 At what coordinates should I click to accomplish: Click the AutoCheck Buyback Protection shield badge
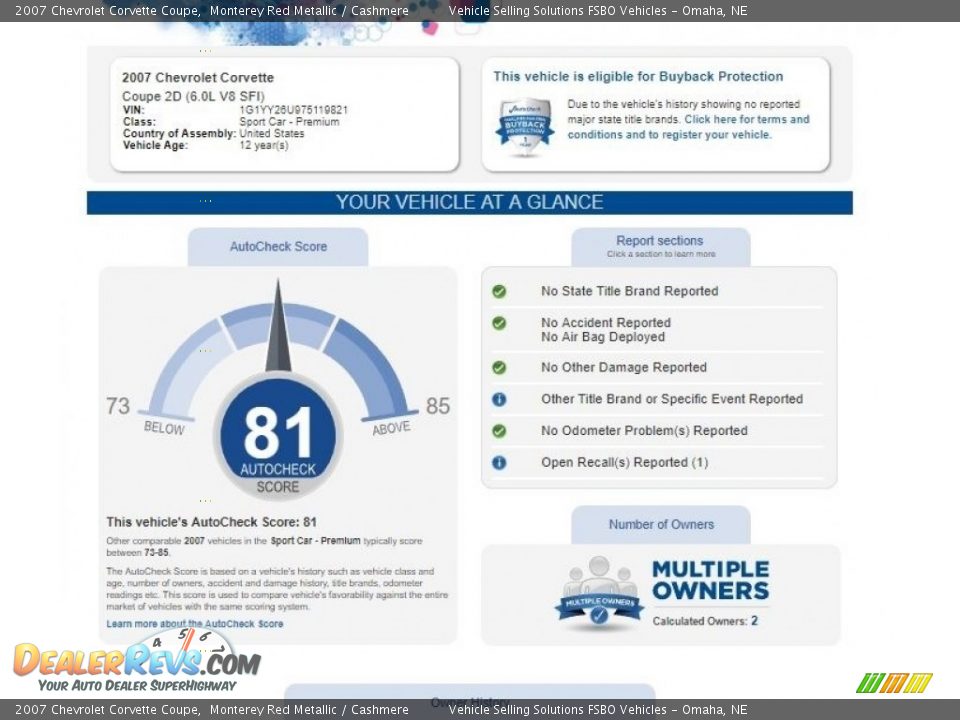(525, 127)
